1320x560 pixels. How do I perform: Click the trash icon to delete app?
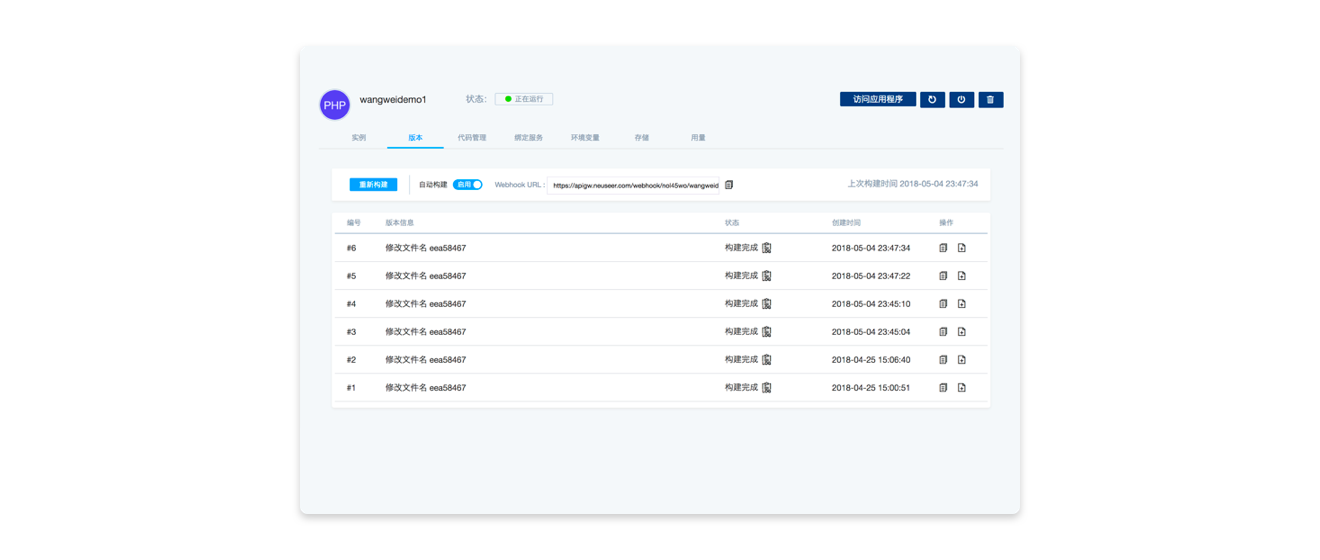[990, 100]
